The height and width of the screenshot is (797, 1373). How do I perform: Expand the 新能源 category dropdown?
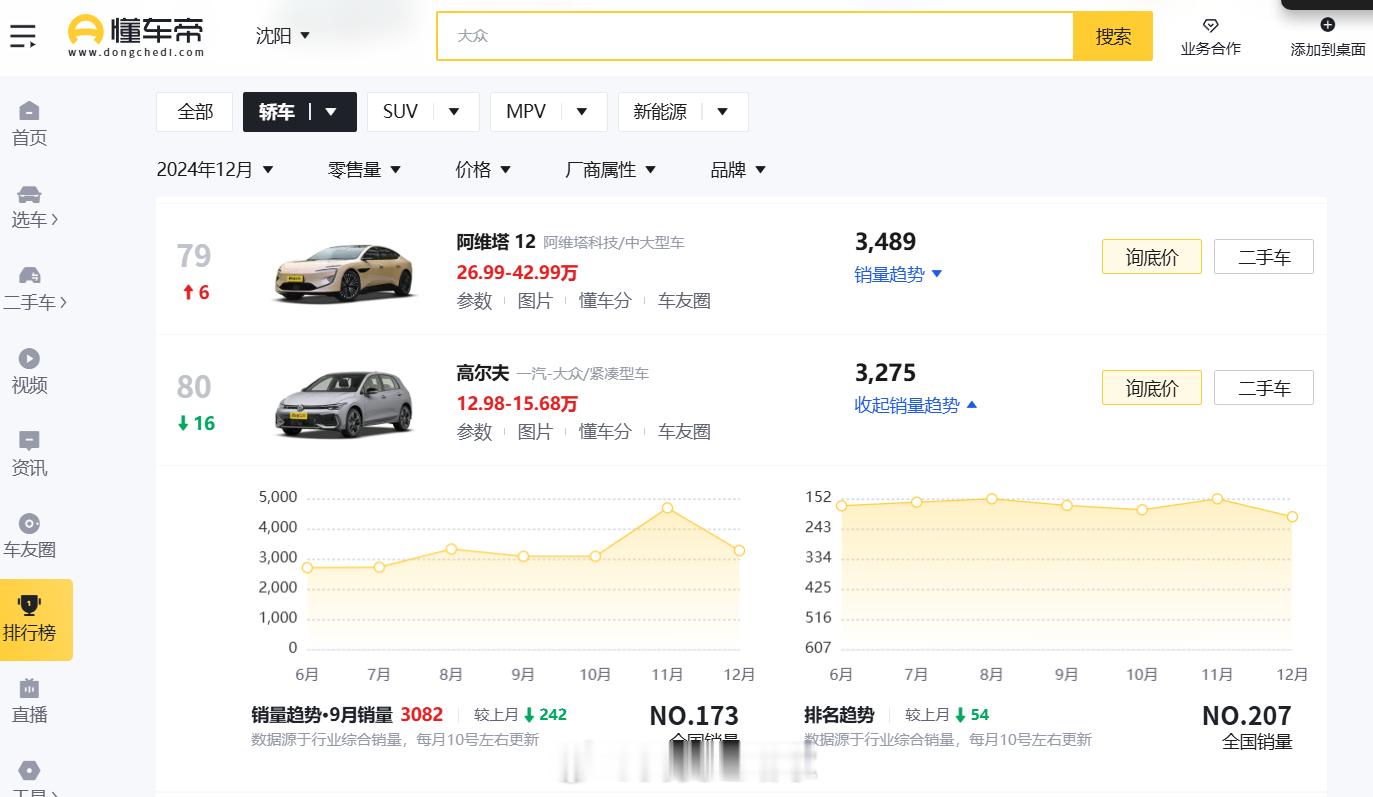[x=723, y=112]
